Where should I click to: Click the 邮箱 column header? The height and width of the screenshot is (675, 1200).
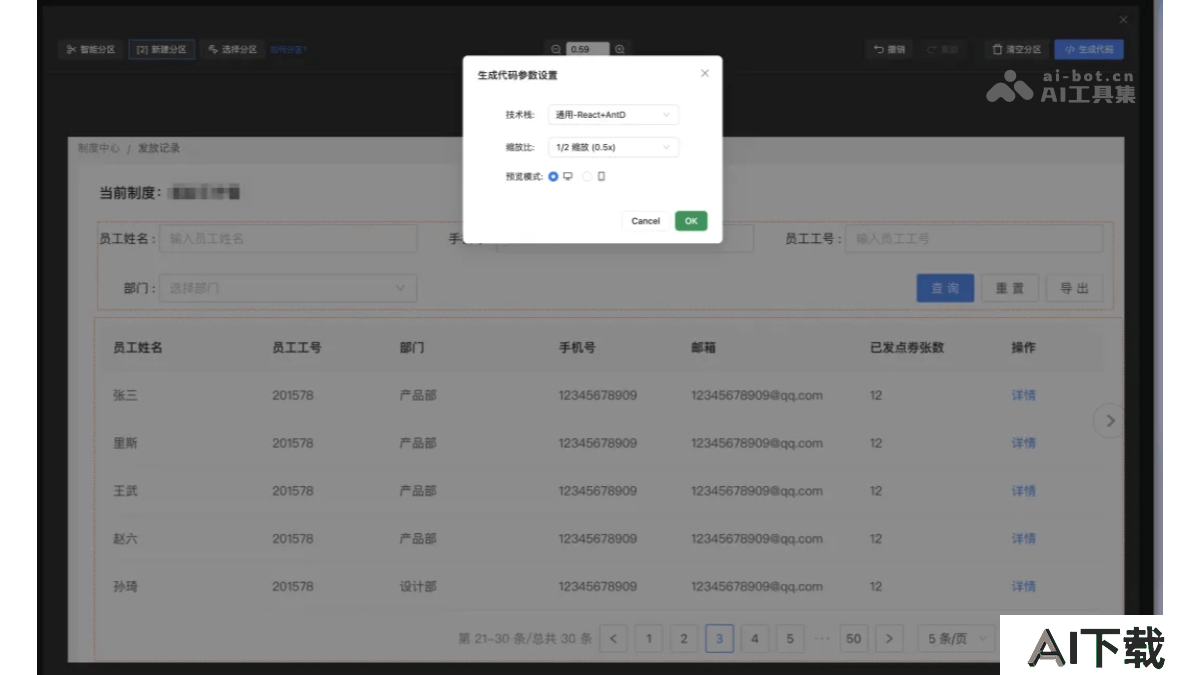pos(703,348)
